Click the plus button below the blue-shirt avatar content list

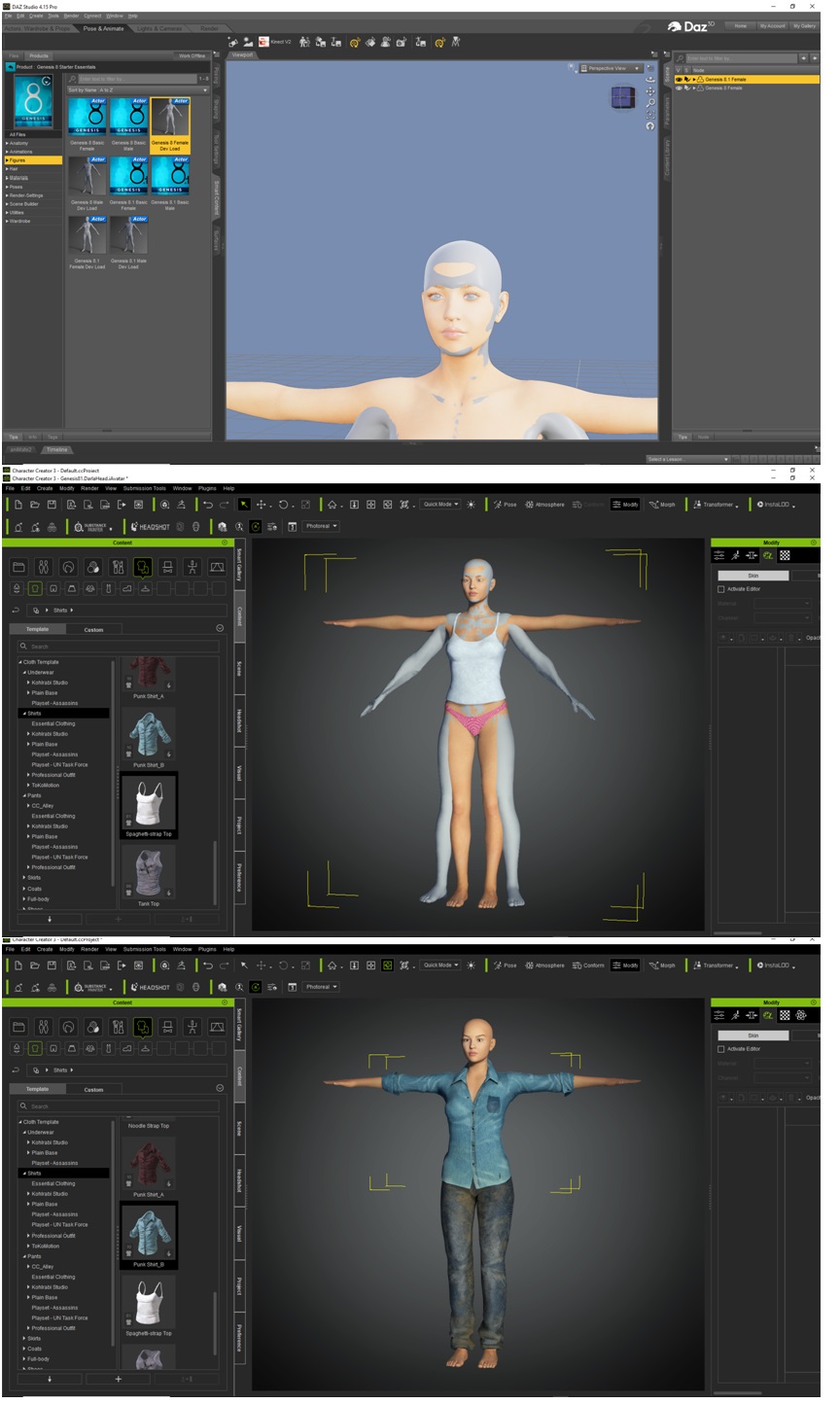pos(119,1379)
